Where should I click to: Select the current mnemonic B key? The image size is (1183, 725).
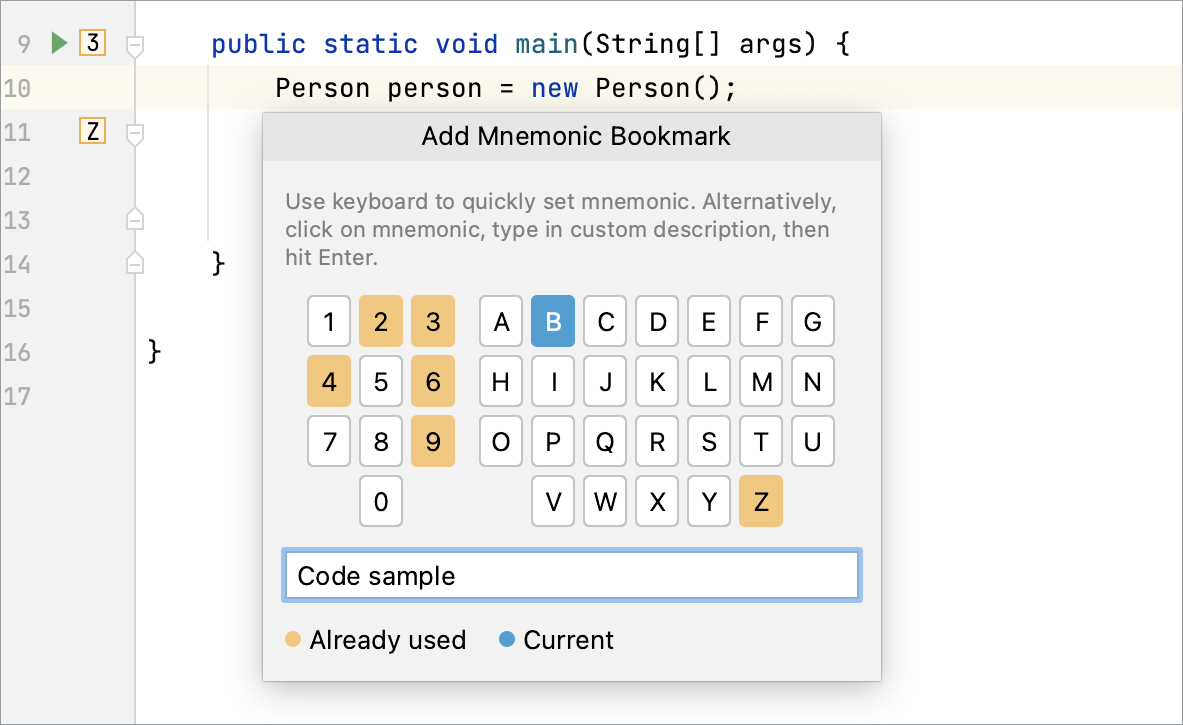[553, 321]
